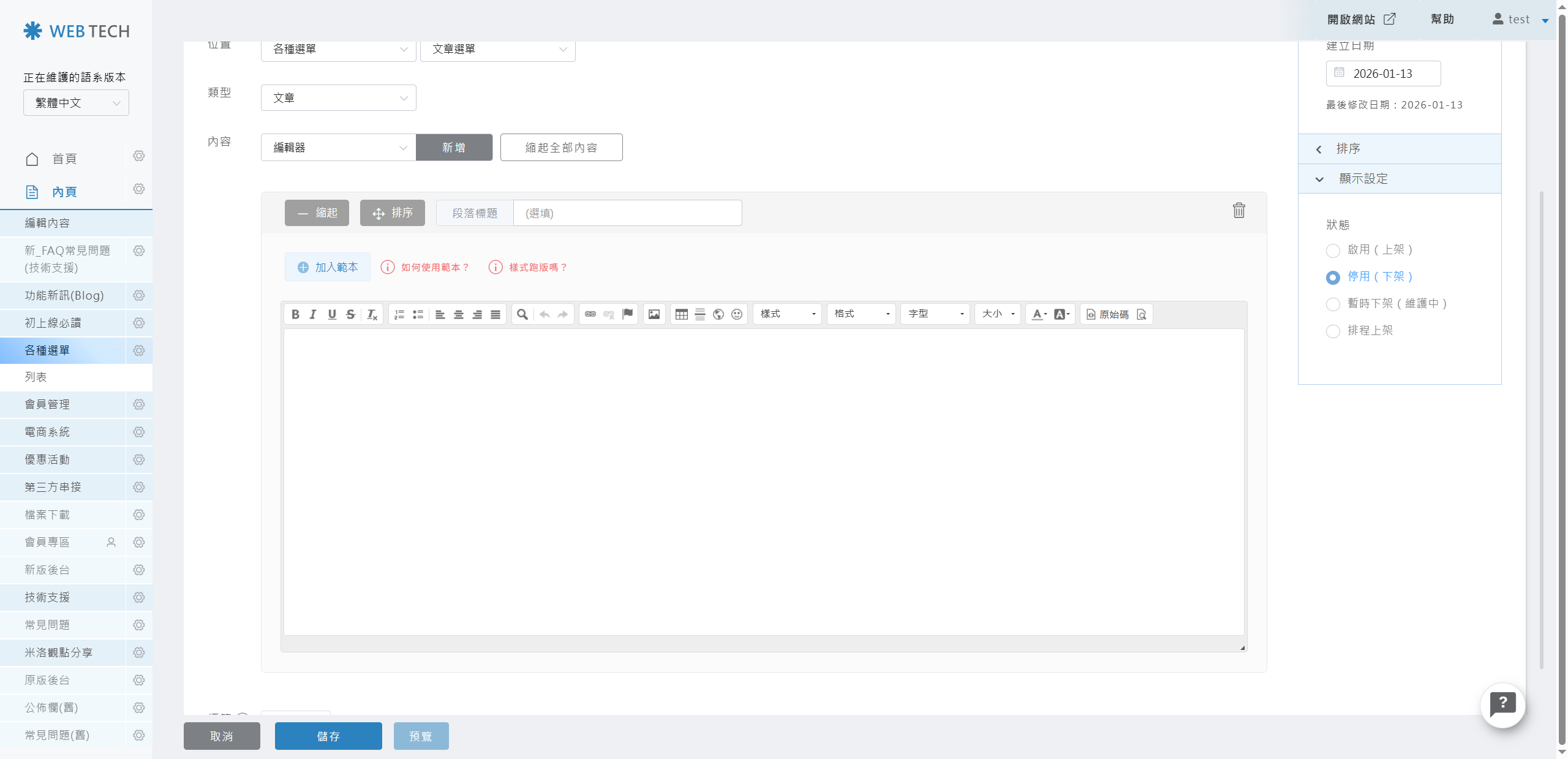Insert emoji smiley icon

point(737,314)
